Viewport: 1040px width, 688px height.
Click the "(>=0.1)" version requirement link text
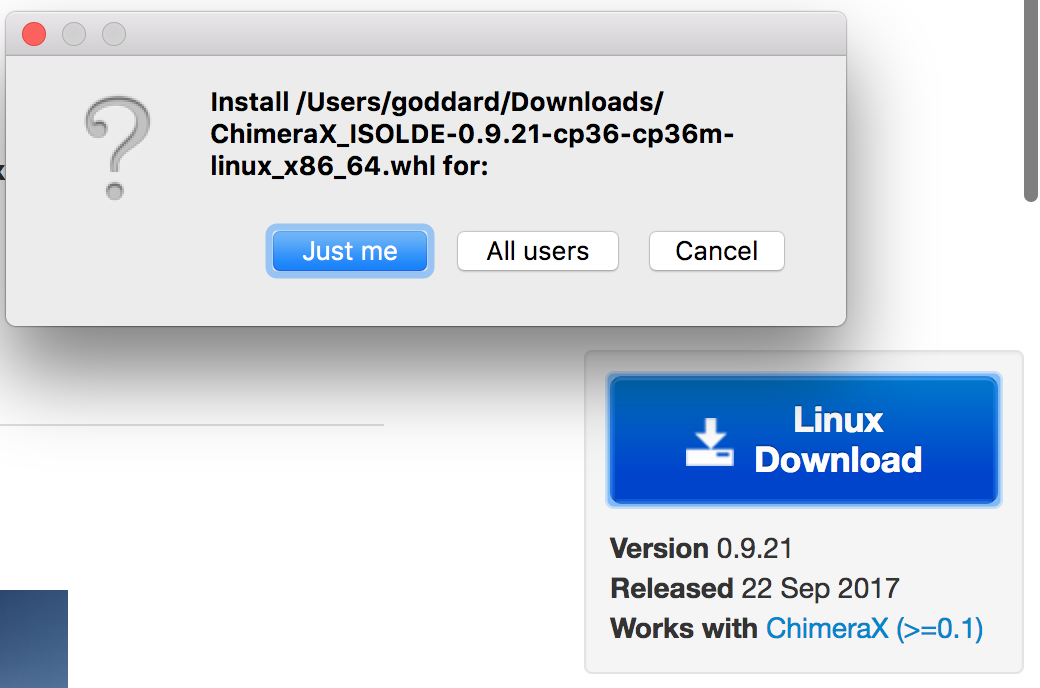pyautogui.click(x=939, y=628)
